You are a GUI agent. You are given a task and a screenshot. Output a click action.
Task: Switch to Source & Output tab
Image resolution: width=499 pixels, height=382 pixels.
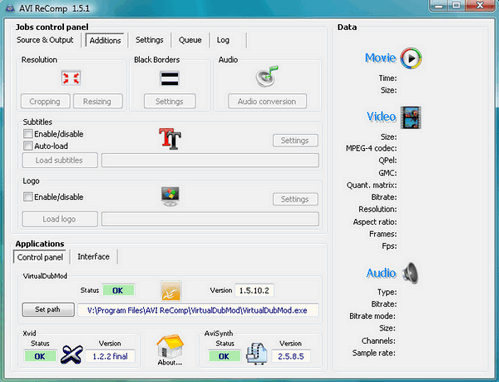[x=45, y=40]
